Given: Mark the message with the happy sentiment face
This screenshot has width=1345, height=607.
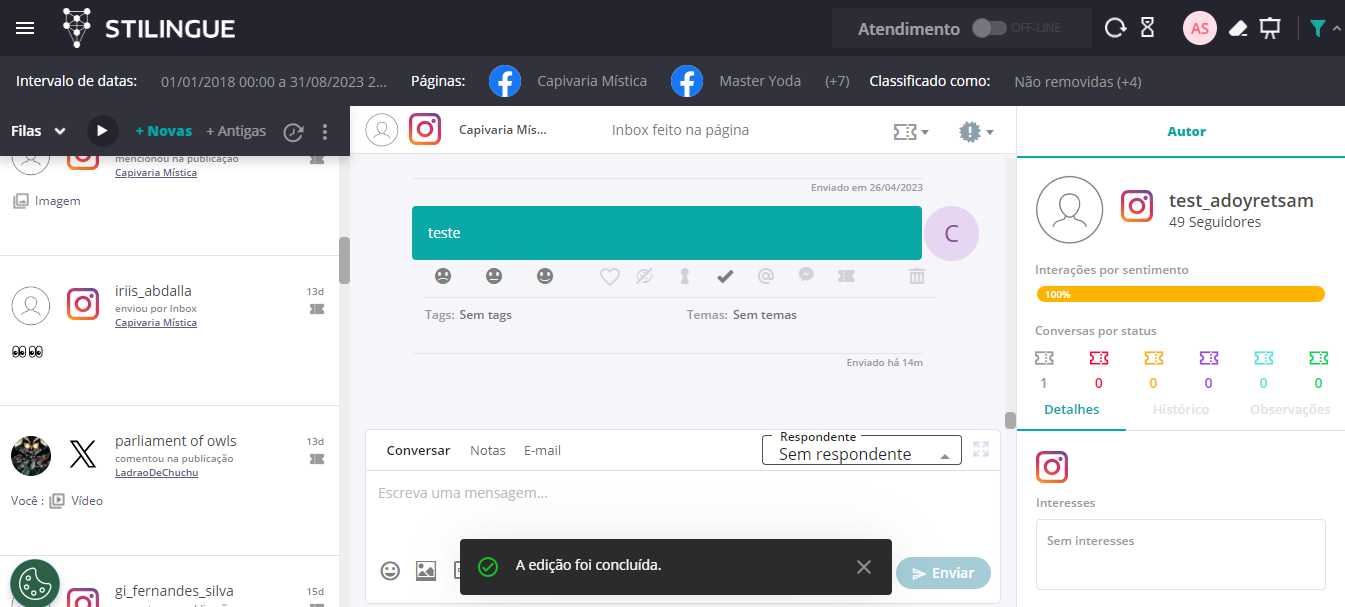Looking at the screenshot, I should pyautogui.click(x=545, y=276).
